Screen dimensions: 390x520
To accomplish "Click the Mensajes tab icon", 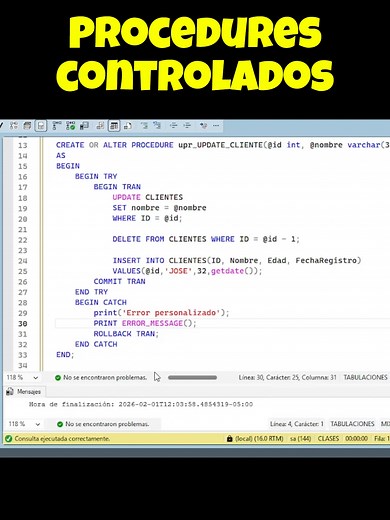I will click(10, 392).
